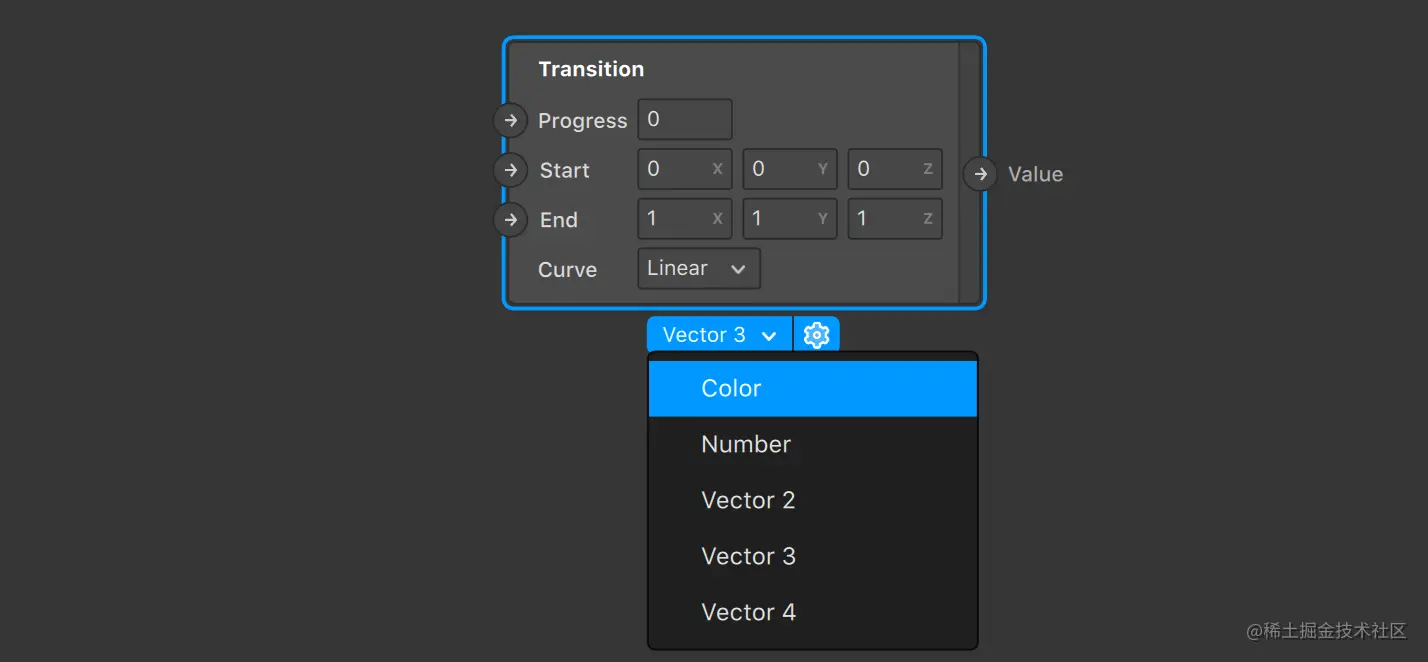
Task: Open the Linear curve dropdown
Action: 699,268
